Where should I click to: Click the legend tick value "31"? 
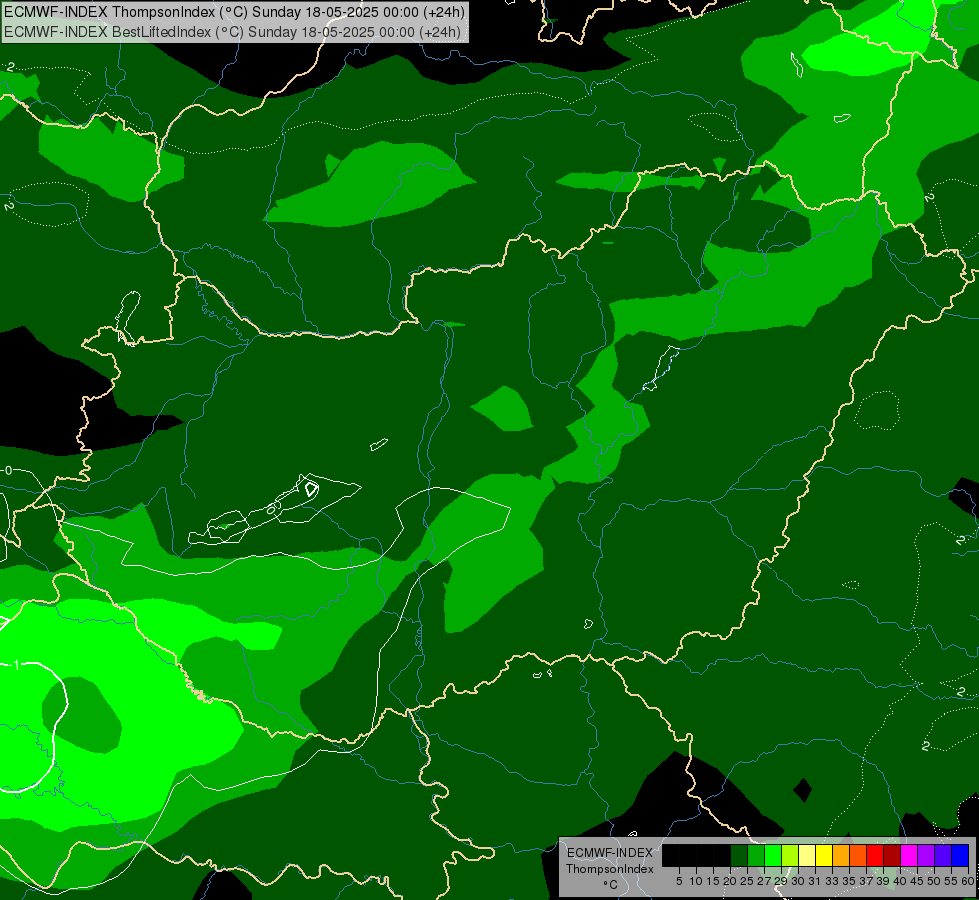[815, 881]
